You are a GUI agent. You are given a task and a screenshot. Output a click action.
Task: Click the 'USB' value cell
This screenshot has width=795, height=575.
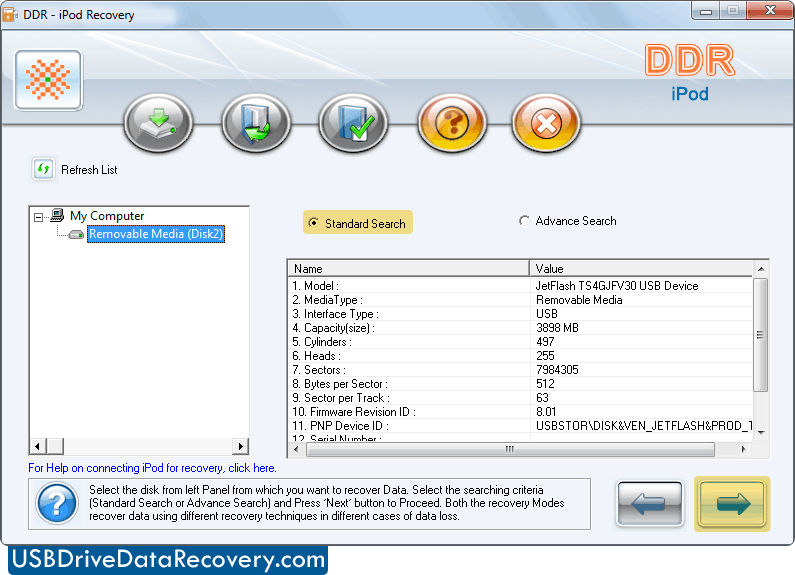click(x=547, y=314)
